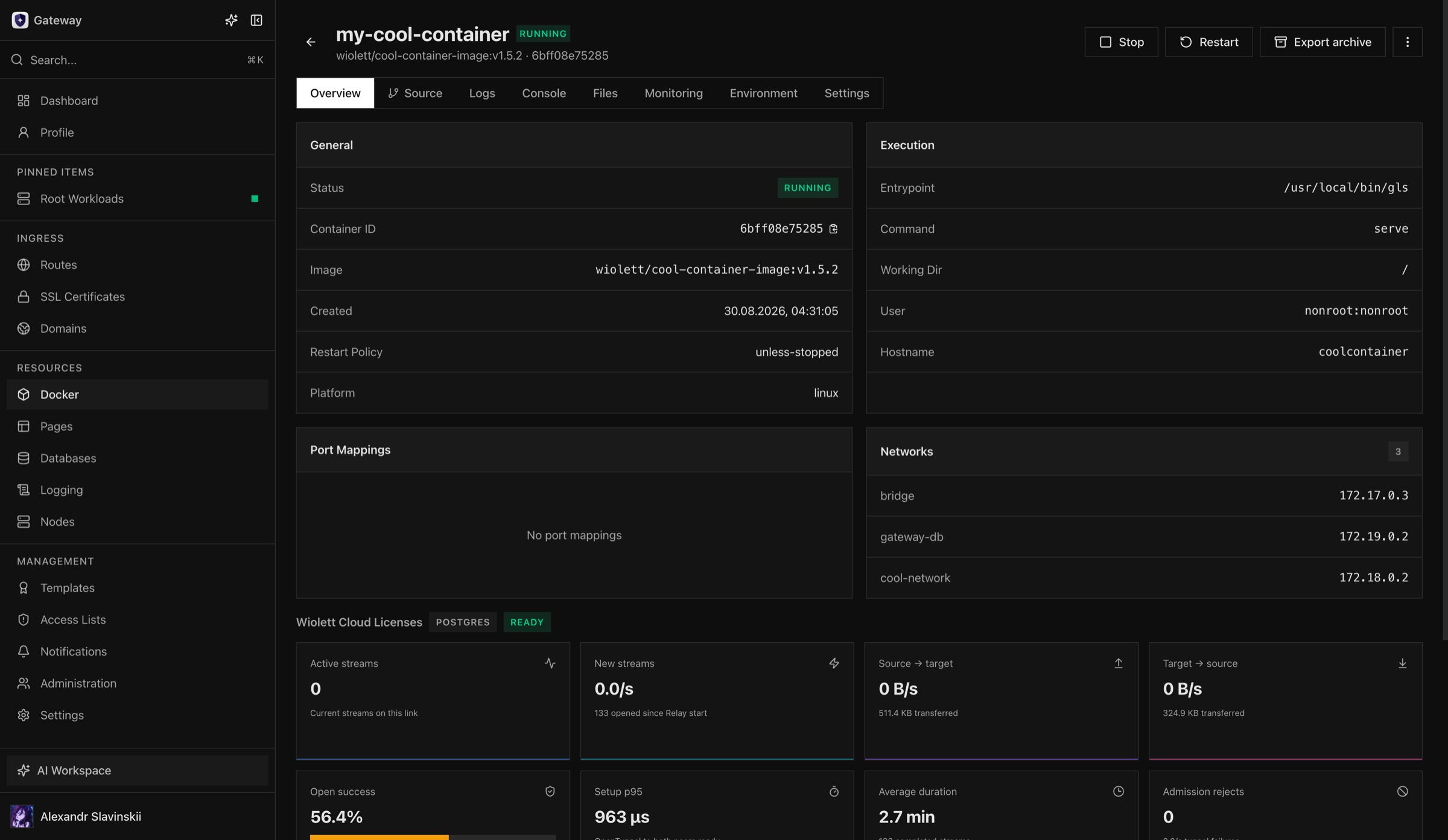Click the Target → source download icon
The image size is (1448, 840).
point(1402,663)
